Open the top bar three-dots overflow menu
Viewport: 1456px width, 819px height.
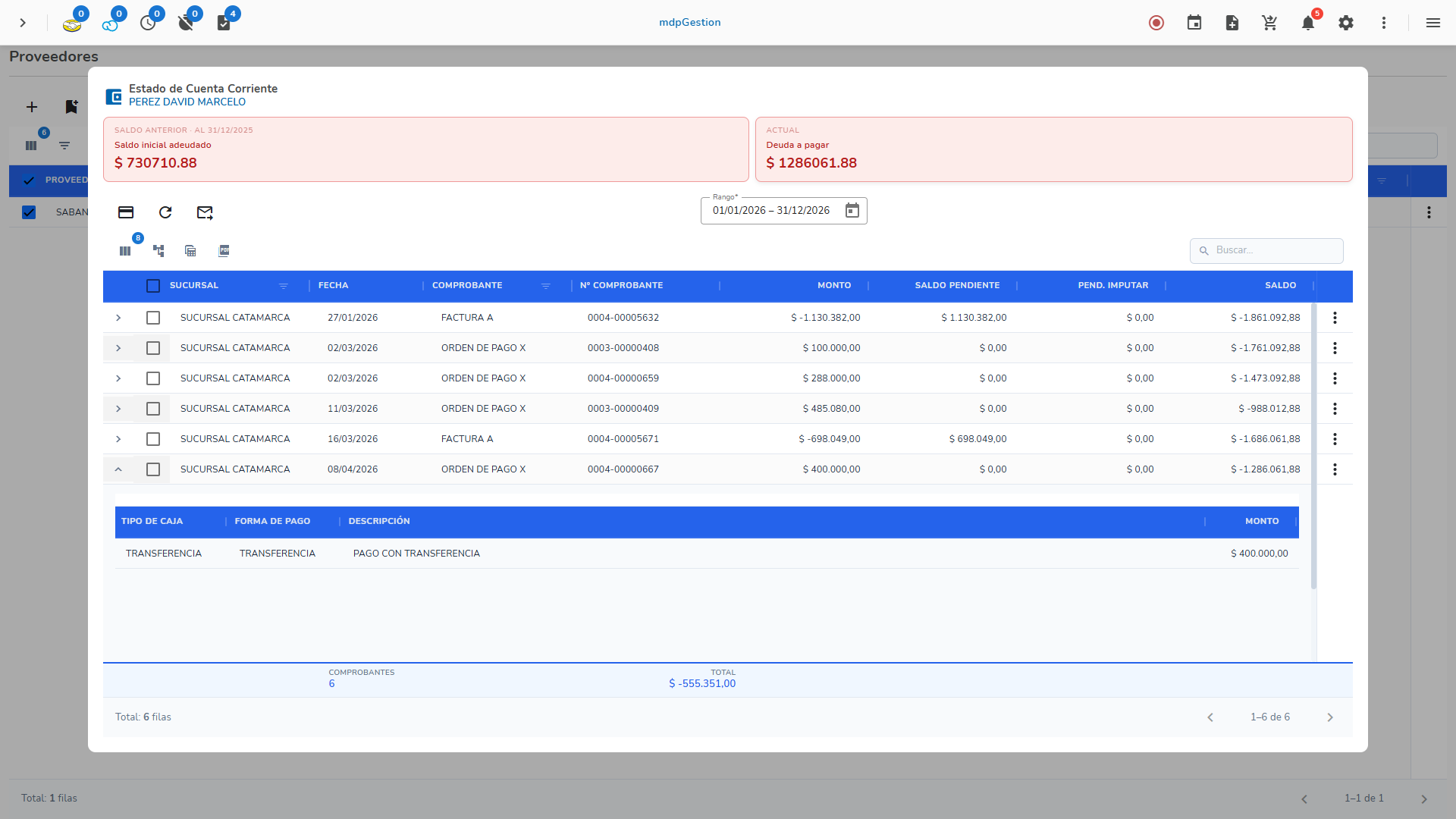[1384, 23]
